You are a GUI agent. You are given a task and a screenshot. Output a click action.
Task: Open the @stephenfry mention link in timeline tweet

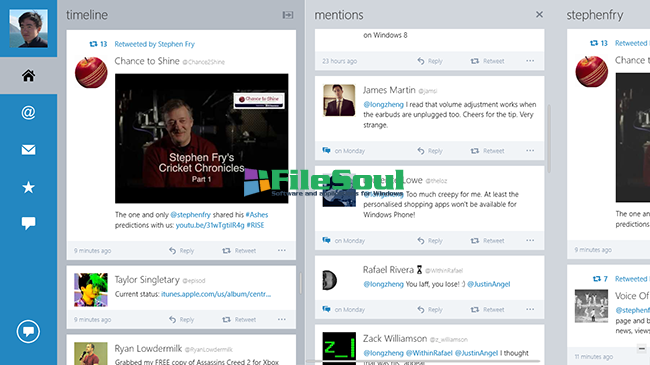(x=191, y=215)
